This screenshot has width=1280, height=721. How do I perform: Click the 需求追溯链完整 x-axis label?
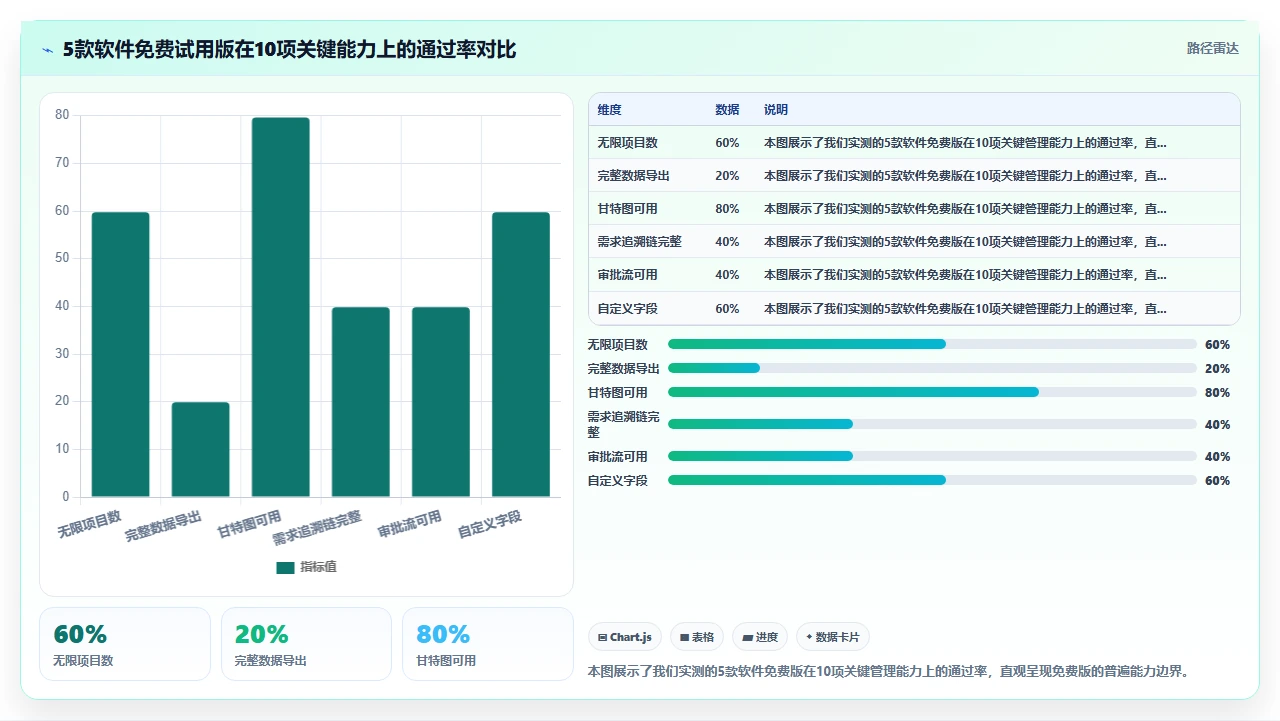pyautogui.click(x=317, y=528)
